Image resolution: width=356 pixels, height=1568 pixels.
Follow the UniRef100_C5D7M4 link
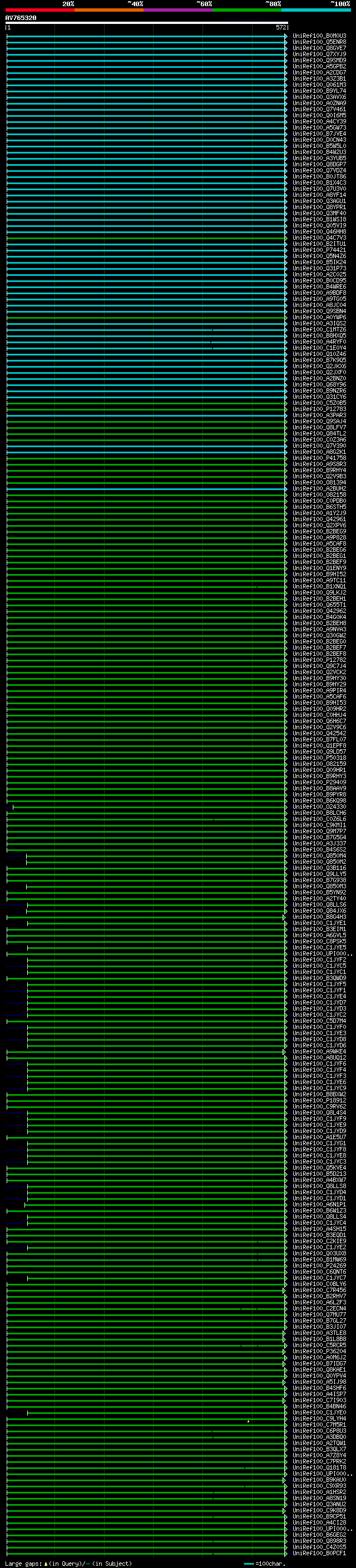coord(319,1021)
